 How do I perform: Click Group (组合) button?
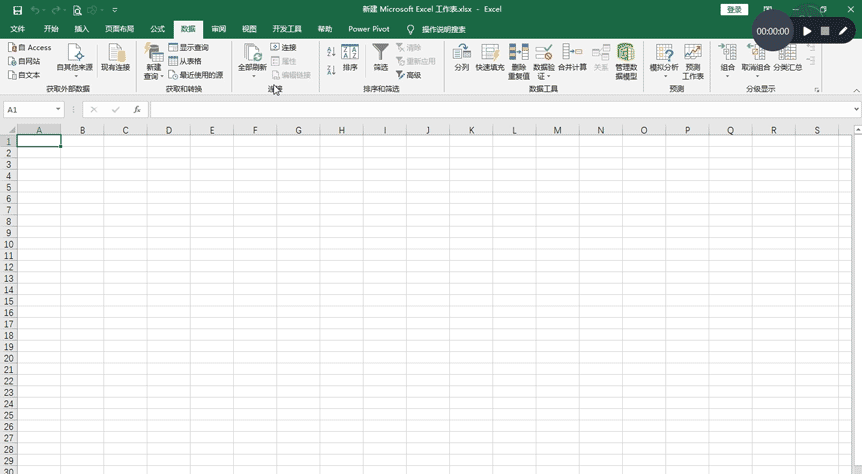point(728,60)
